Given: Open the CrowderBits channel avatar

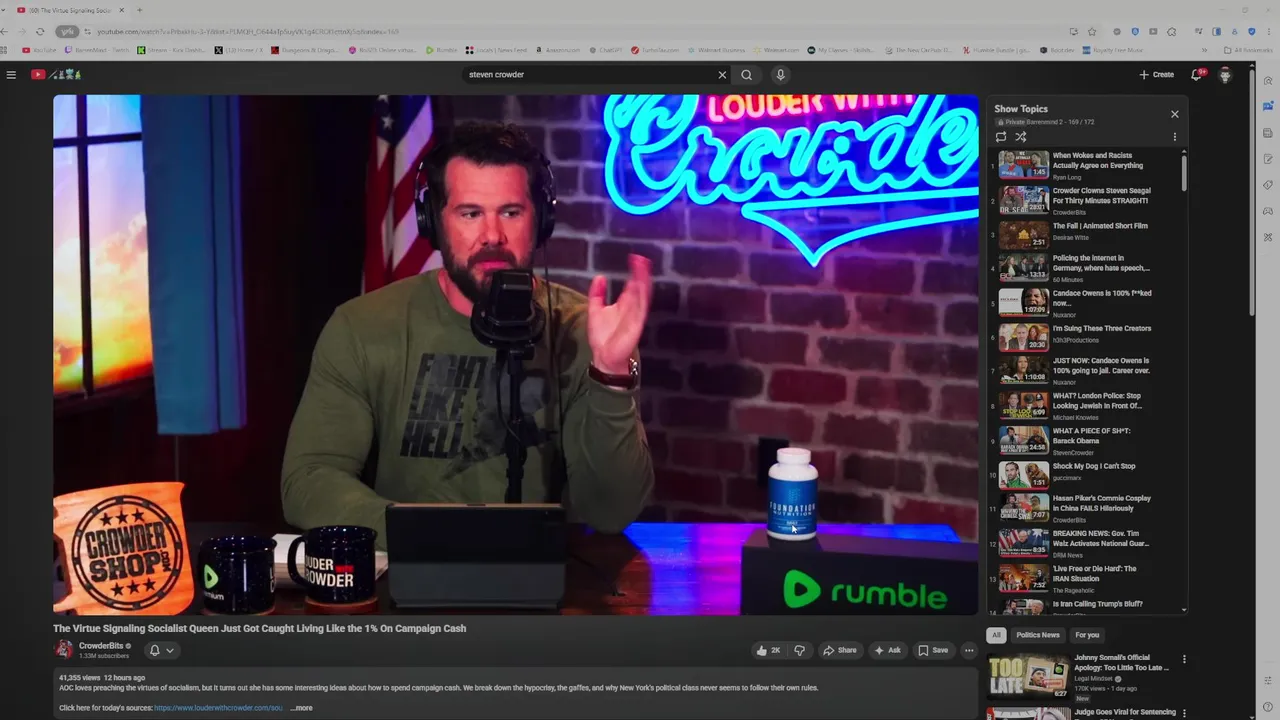Looking at the screenshot, I should coord(64,650).
